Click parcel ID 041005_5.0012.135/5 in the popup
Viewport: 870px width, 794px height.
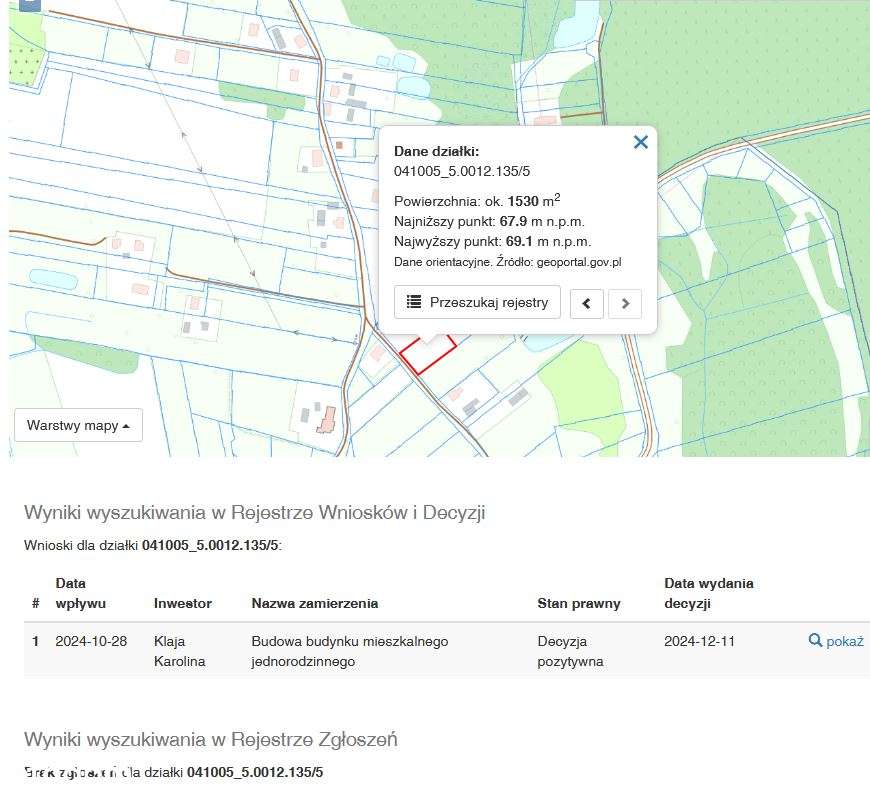pos(462,171)
